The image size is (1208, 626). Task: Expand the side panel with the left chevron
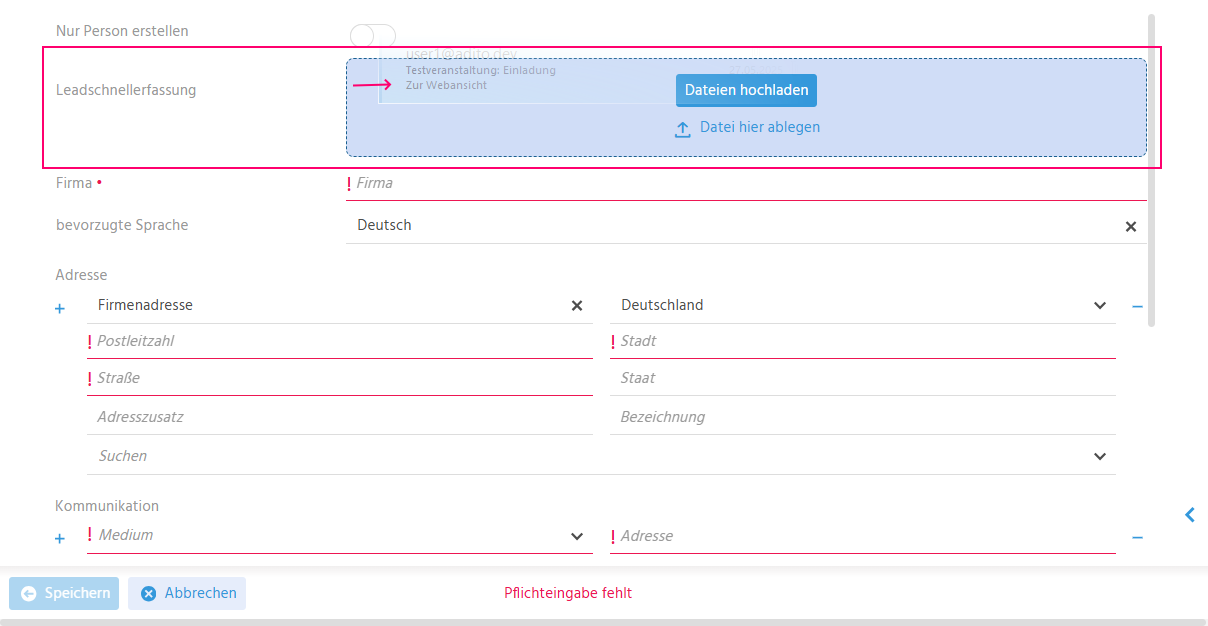click(x=1190, y=515)
